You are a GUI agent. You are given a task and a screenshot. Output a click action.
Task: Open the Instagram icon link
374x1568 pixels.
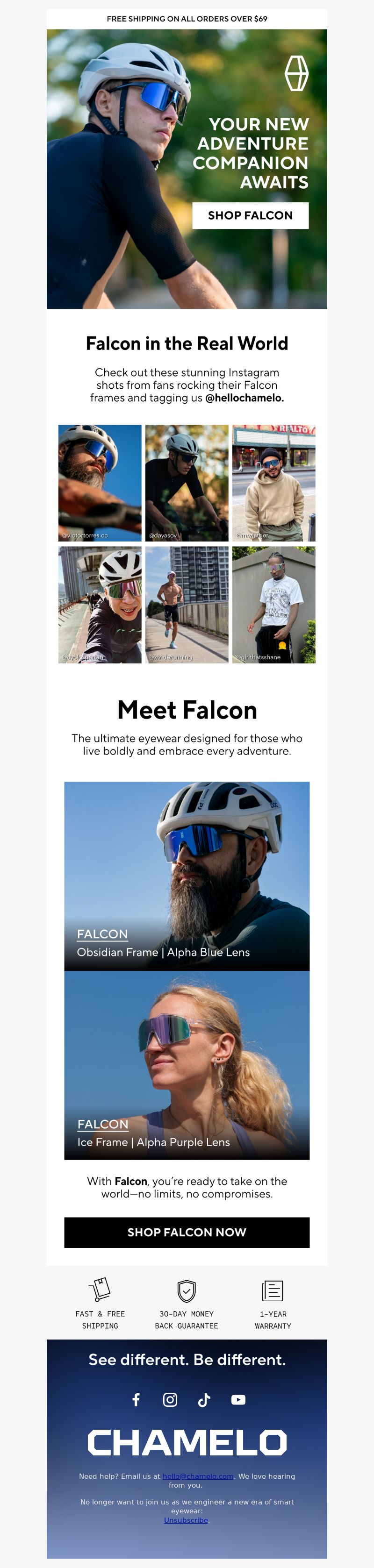pyautogui.click(x=170, y=1399)
